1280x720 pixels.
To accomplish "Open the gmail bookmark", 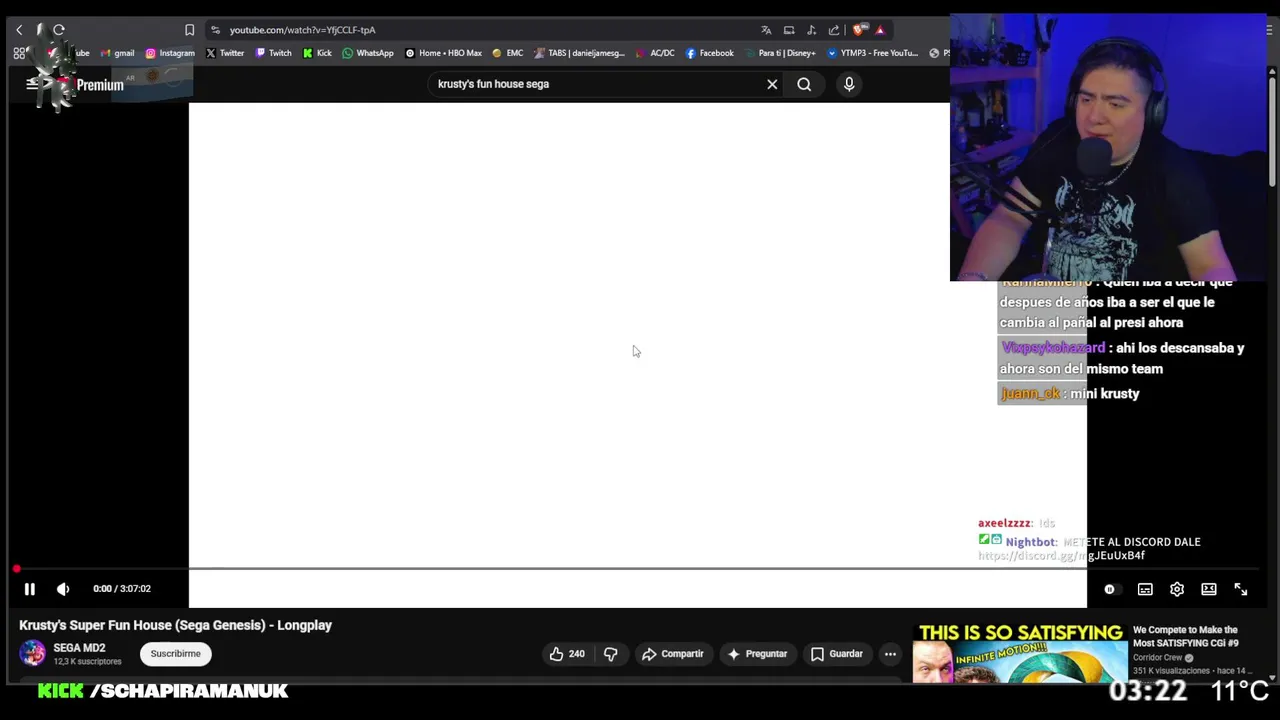I will (118, 53).
